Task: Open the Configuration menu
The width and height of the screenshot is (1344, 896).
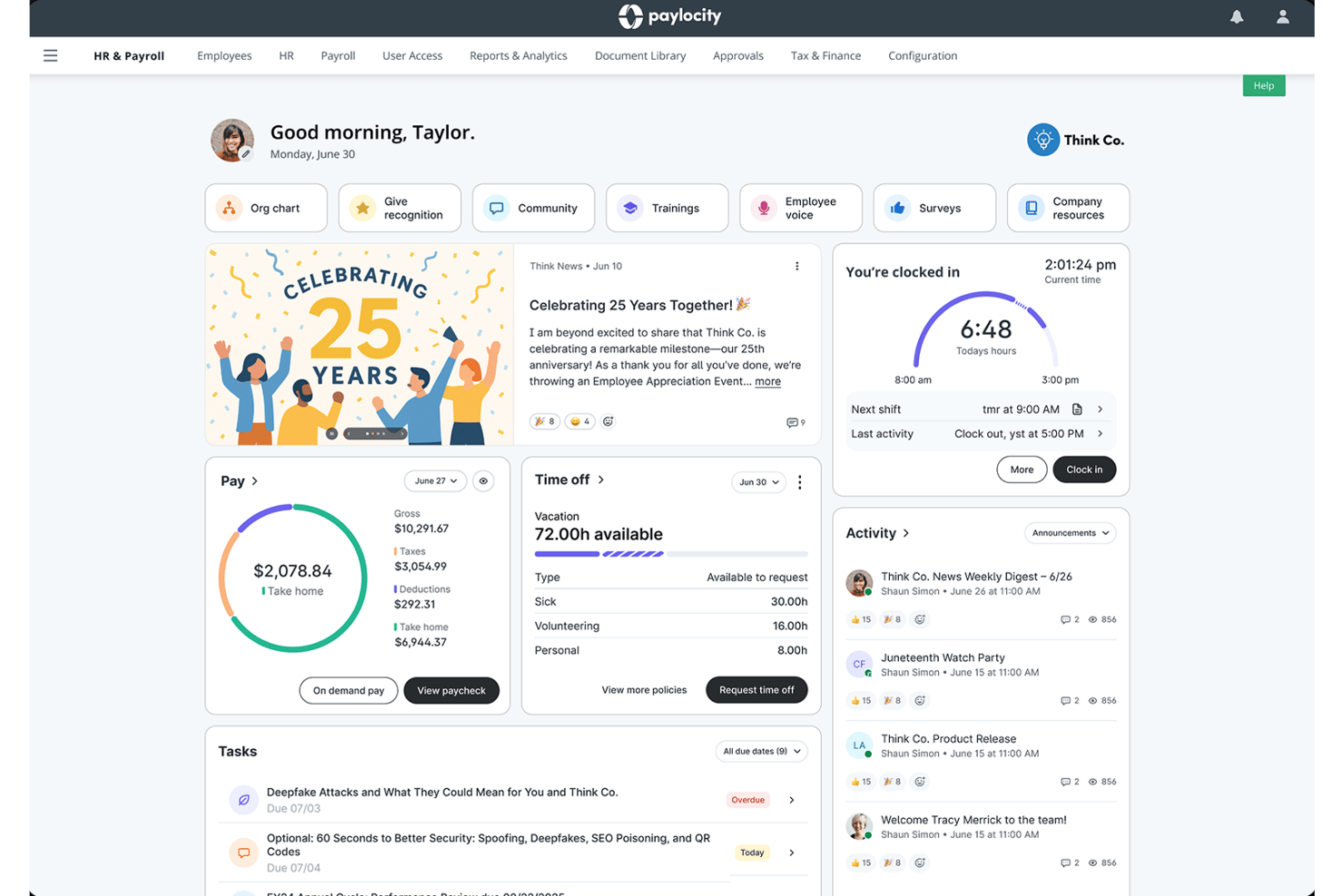Action: 923,55
